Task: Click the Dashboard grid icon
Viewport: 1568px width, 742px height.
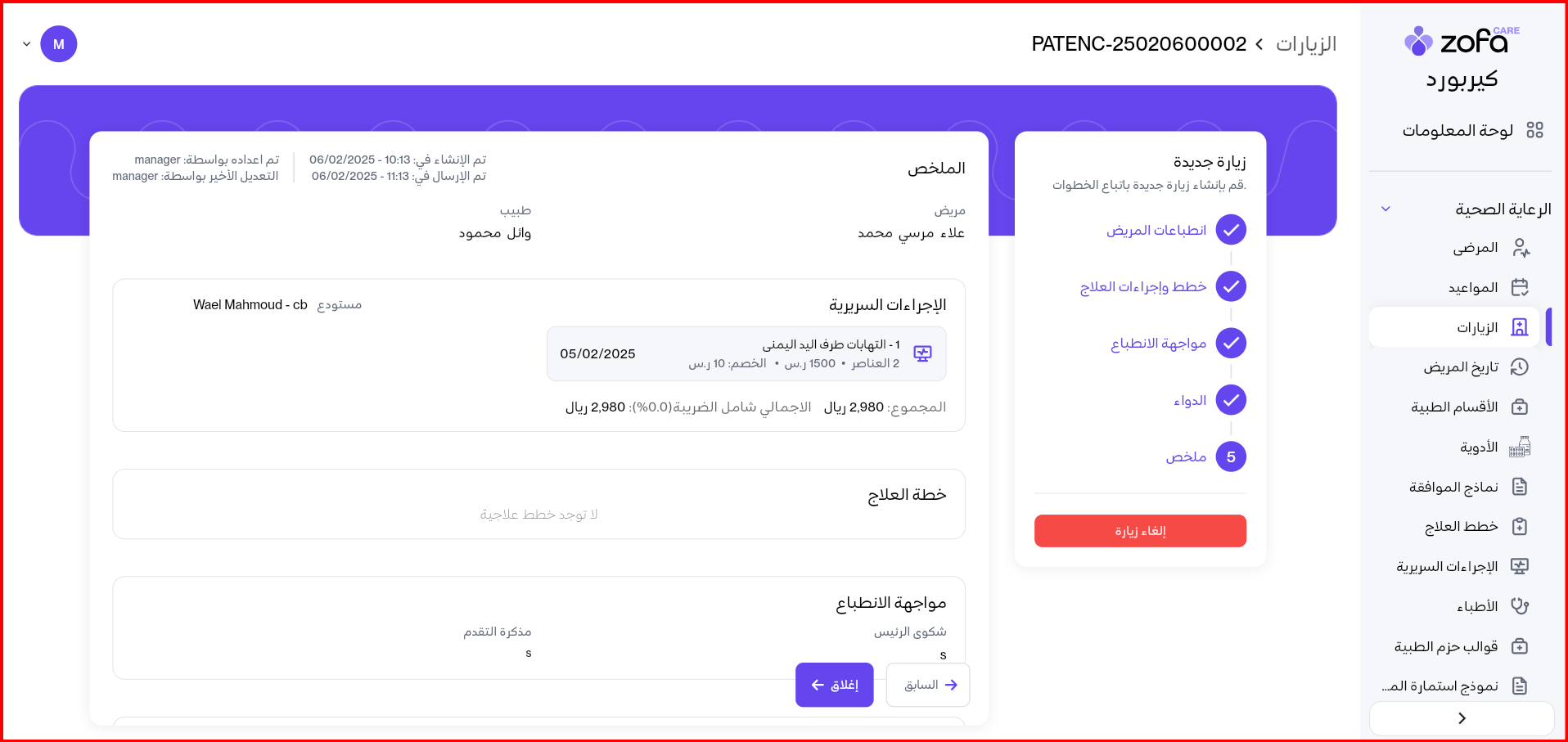Action: [1534, 131]
